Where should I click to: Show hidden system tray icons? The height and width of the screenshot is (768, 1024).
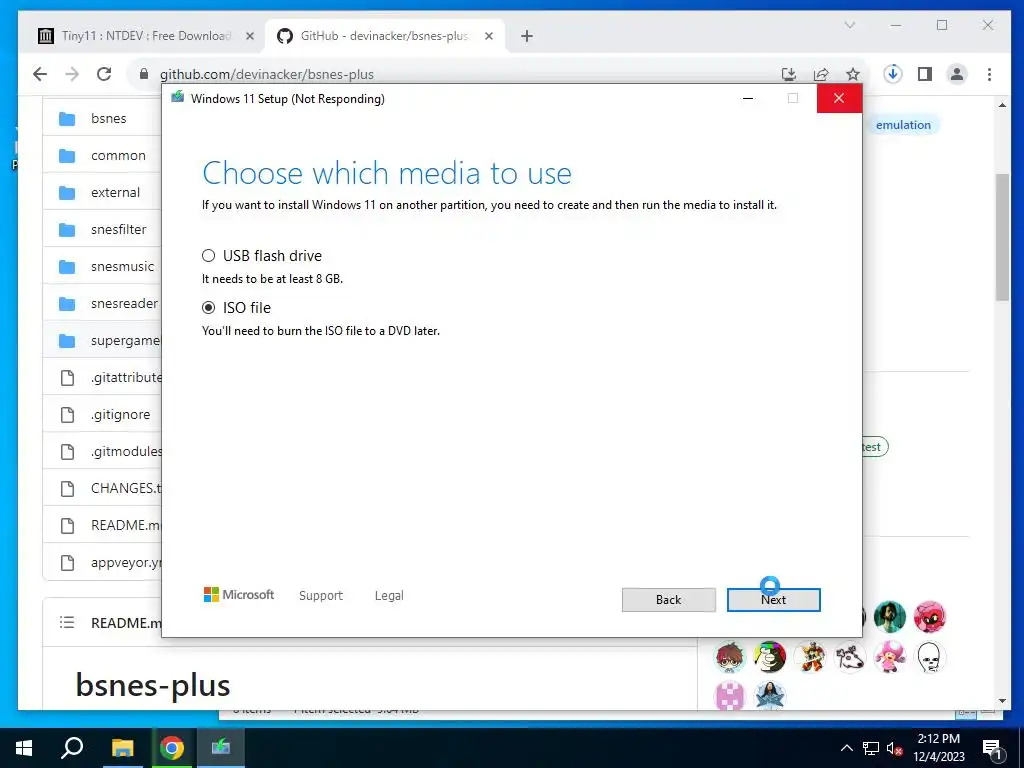pos(846,748)
